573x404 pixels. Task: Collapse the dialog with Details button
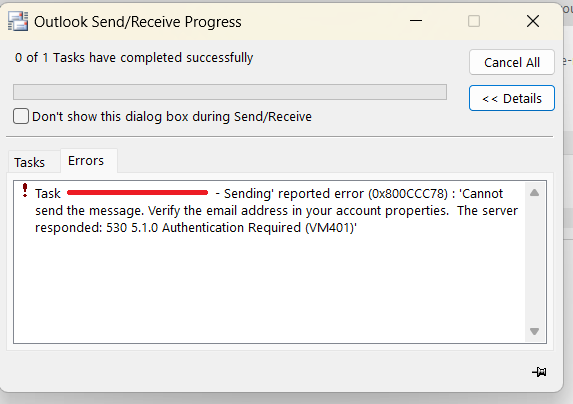pos(512,98)
